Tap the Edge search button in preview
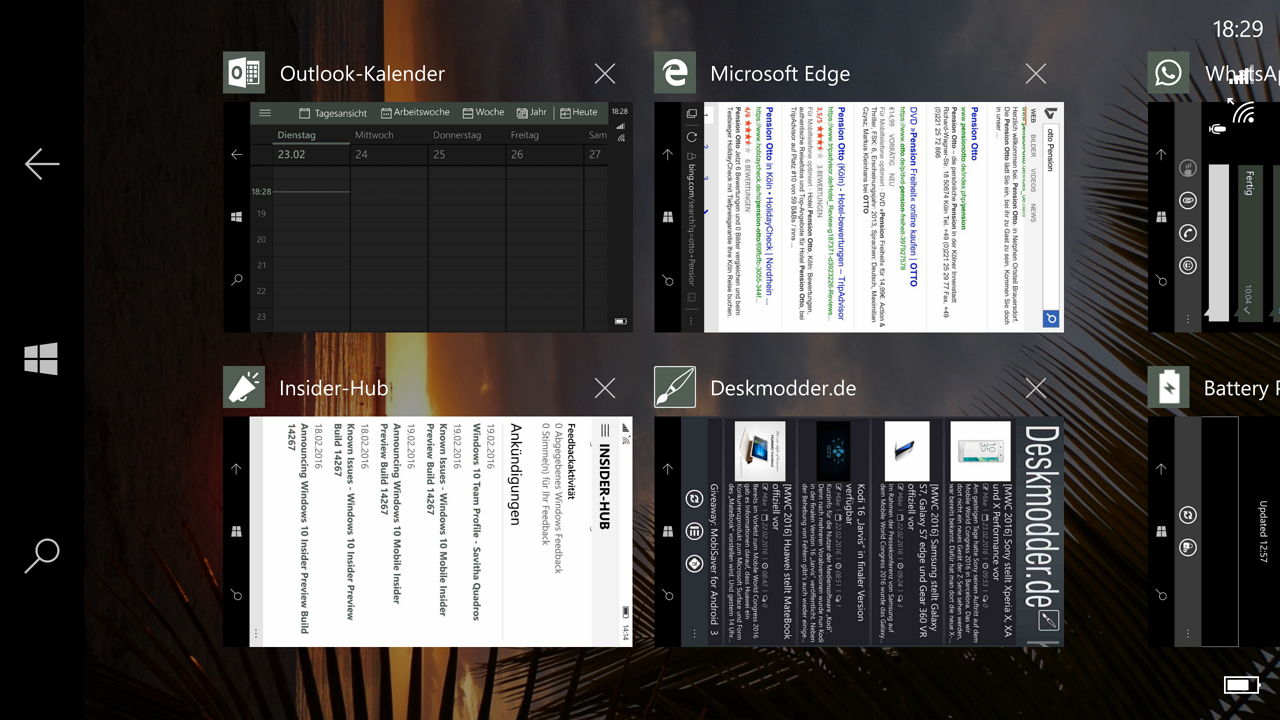This screenshot has width=1280, height=720. pyautogui.click(x=1050, y=319)
